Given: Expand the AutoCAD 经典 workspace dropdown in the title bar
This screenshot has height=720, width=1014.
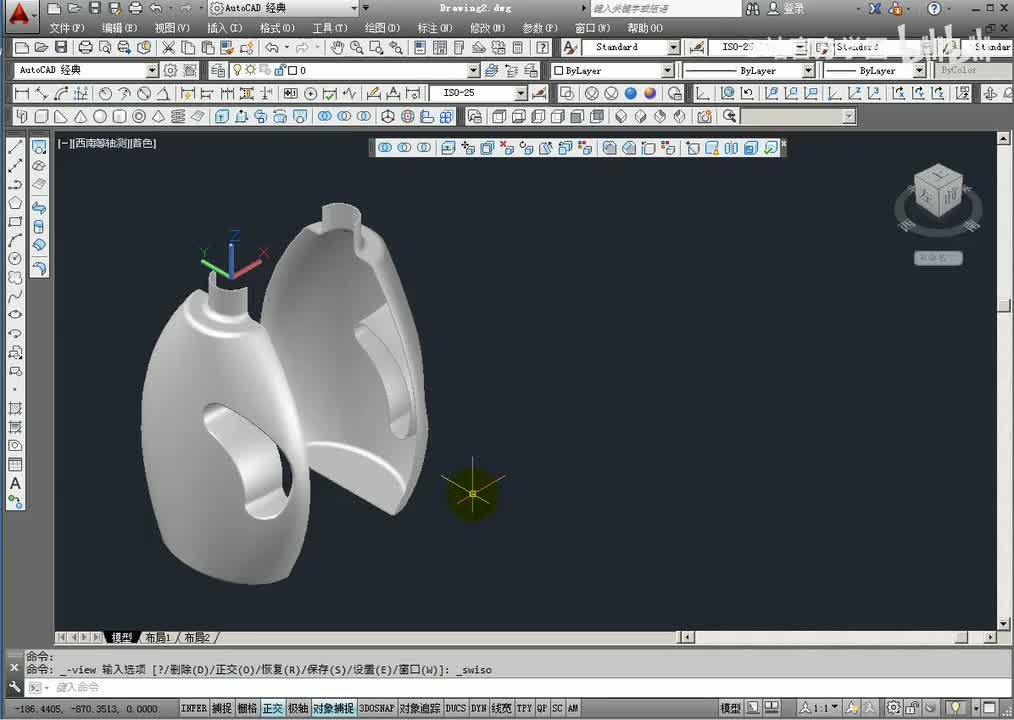Looking at the screenshot, I should tap(354, 8).
